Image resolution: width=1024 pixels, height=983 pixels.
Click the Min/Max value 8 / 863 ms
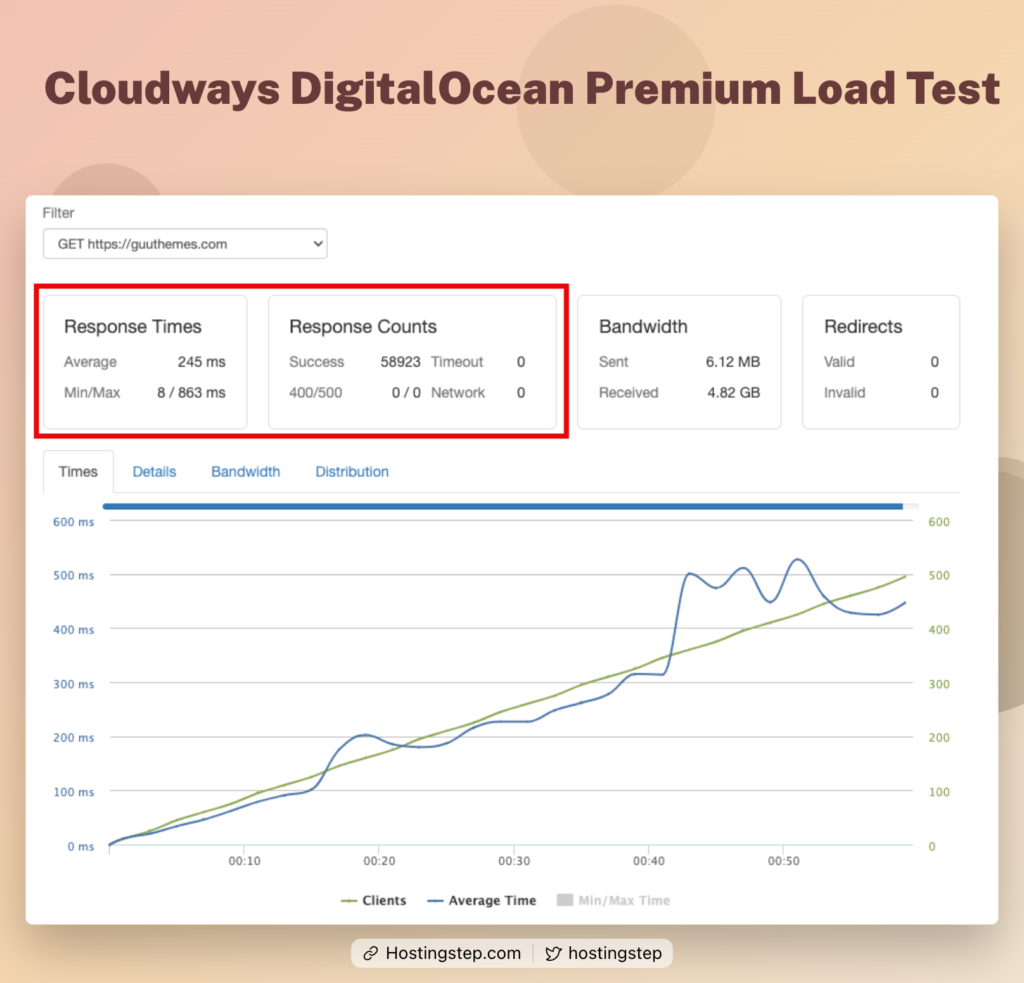coord(191,393)
